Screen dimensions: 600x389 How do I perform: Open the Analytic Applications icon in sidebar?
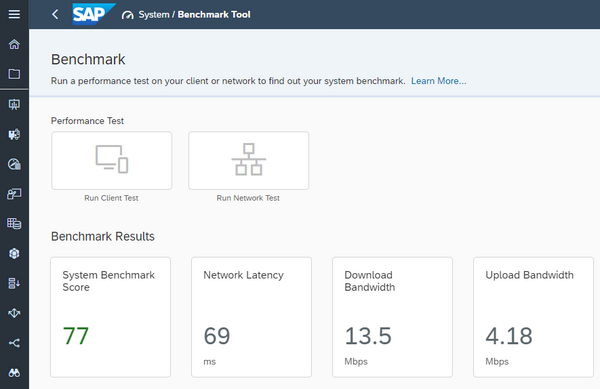tap(14, 134)
